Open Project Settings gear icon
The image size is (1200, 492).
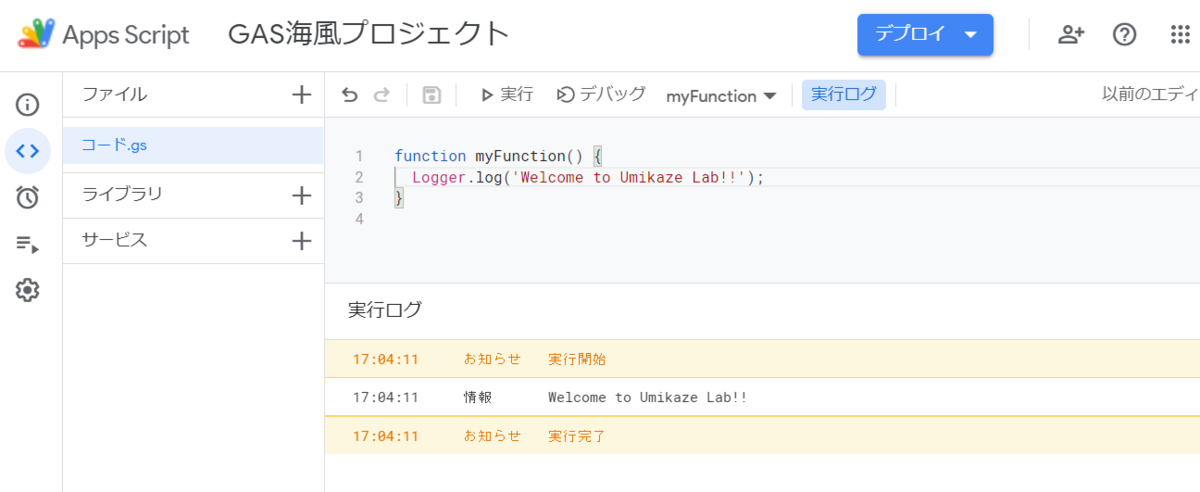(28, 290)
